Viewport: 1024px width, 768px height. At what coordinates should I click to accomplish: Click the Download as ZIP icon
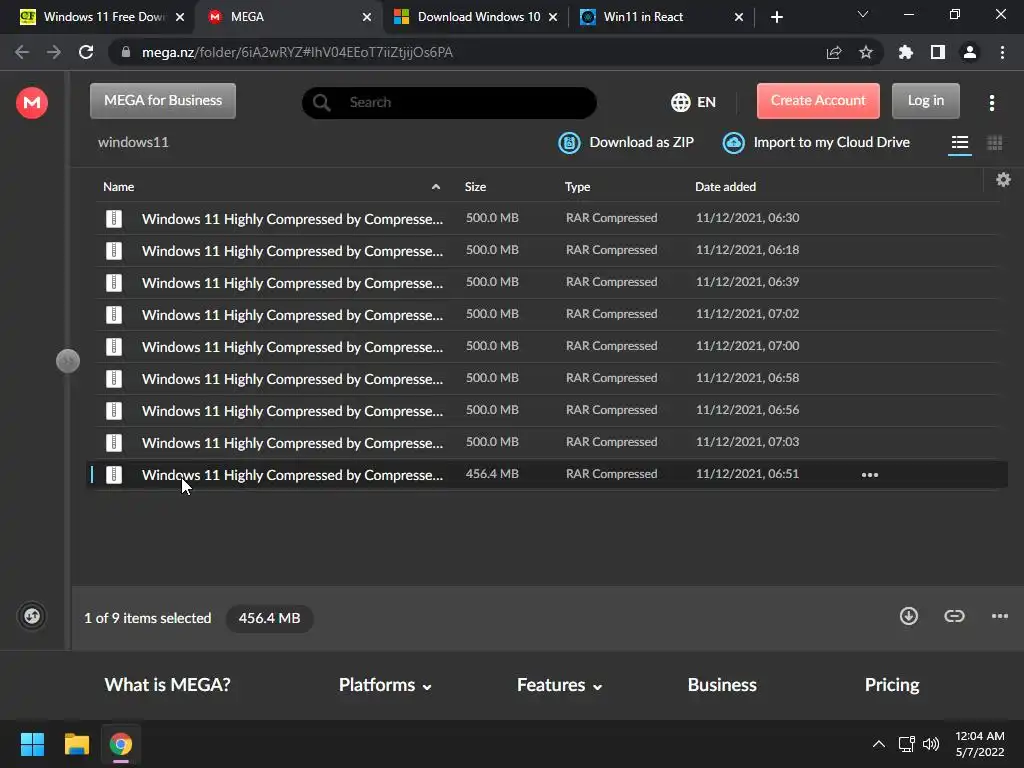569,142
